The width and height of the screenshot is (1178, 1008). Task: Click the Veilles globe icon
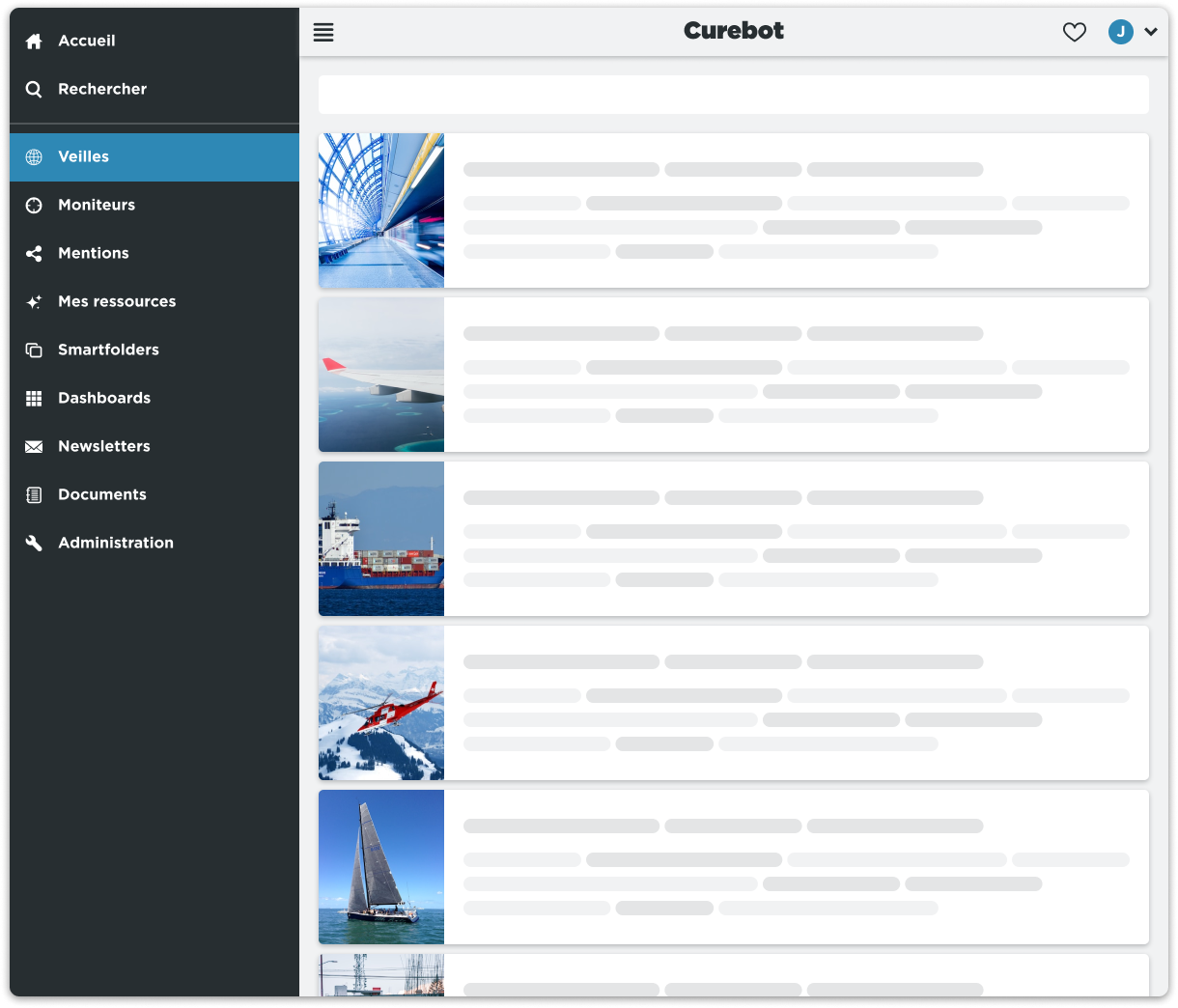pos(34,156)
